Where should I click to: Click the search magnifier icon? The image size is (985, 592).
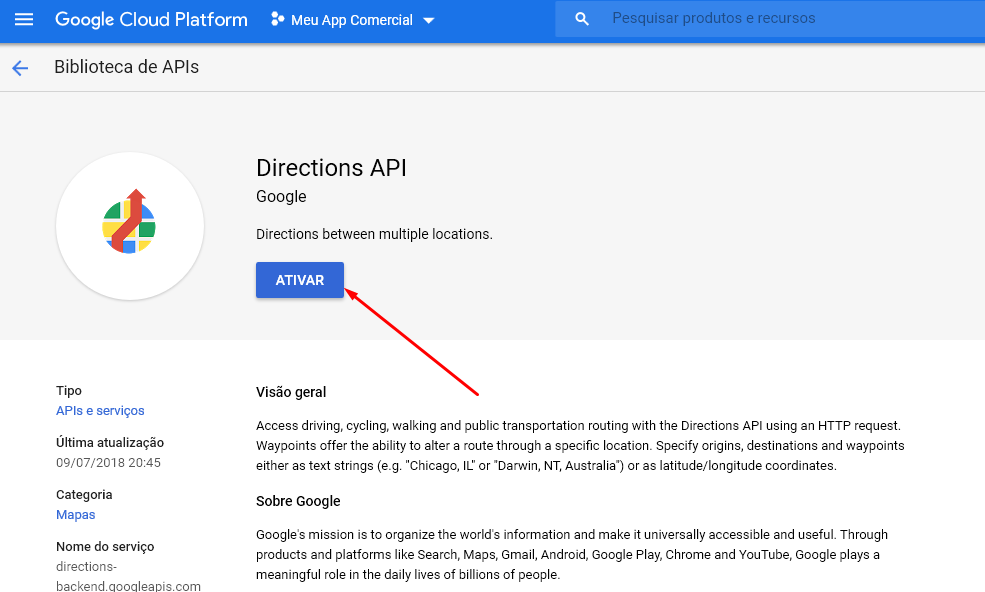pyautogui.click(x=582, y=19)
